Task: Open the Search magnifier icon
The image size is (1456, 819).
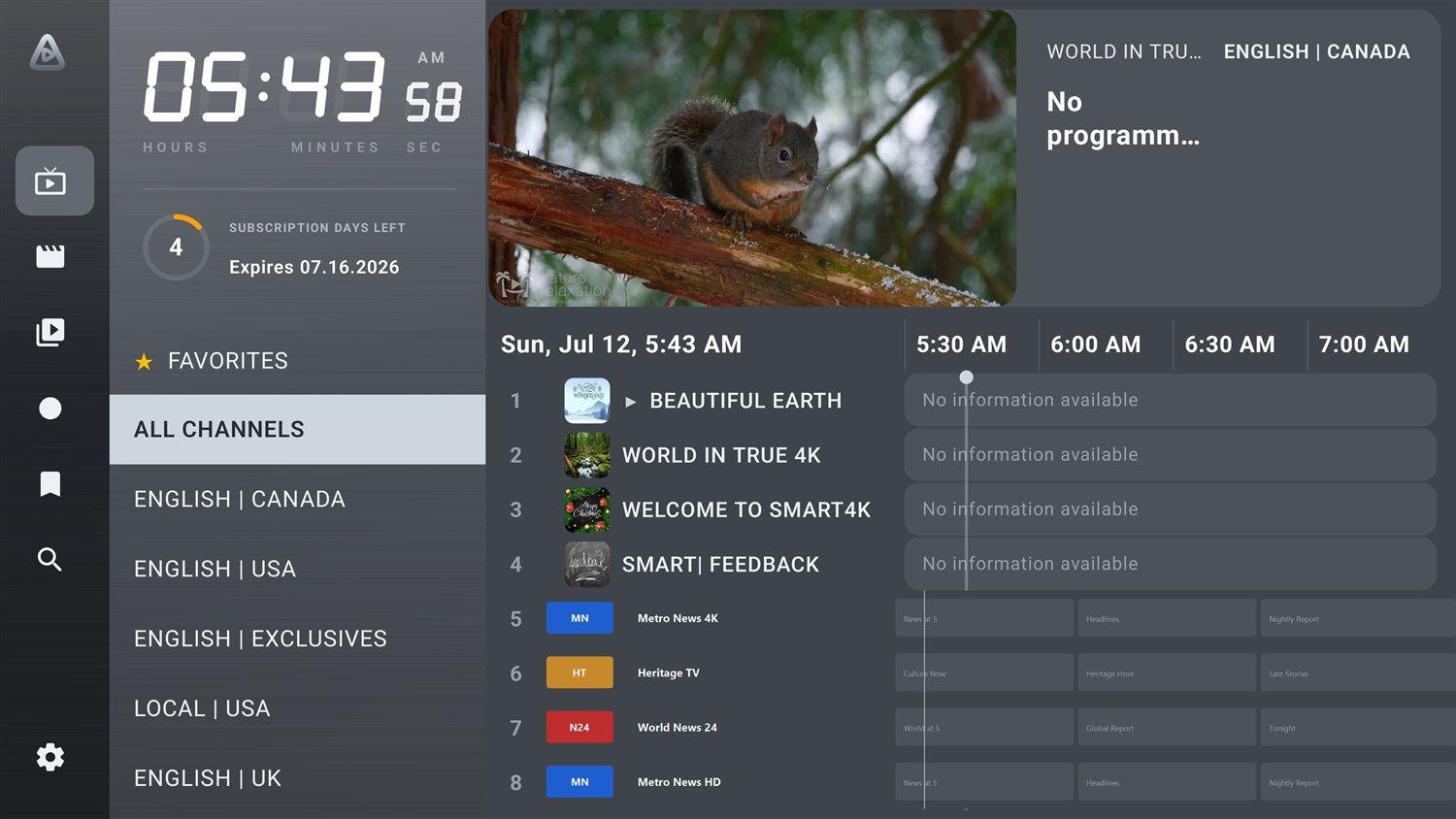Action: [50, 560]
